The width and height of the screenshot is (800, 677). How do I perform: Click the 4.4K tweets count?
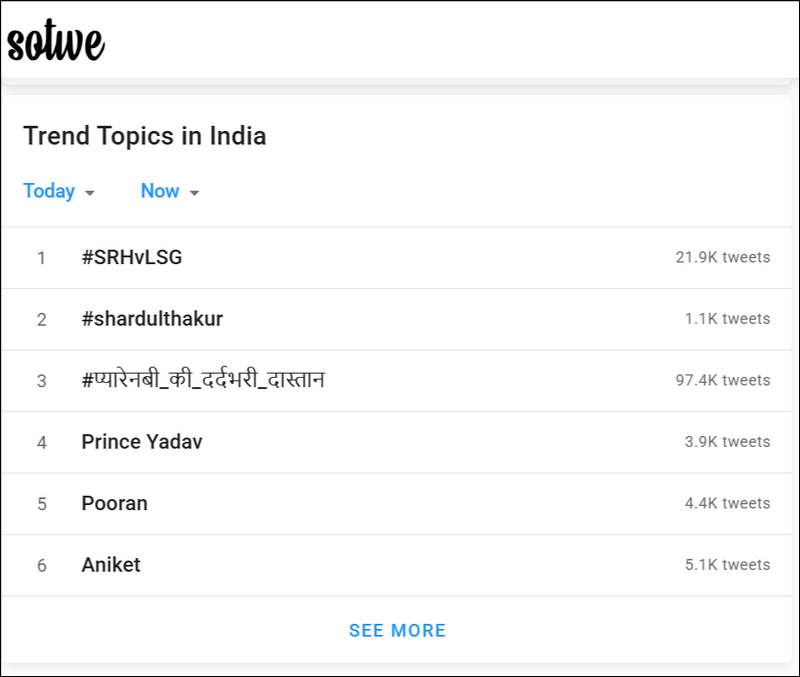[x=728, y=504]
